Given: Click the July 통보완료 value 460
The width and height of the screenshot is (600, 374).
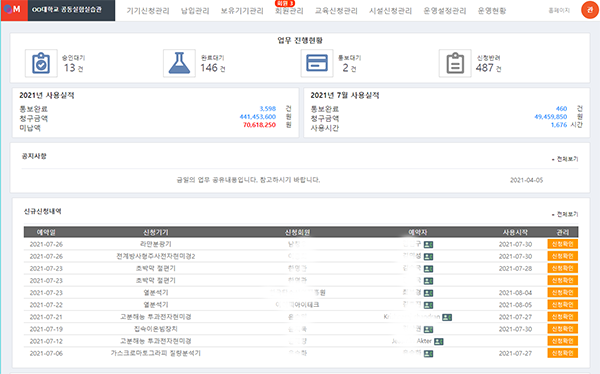Looking at the screenshot, I should tap(561, 109).
